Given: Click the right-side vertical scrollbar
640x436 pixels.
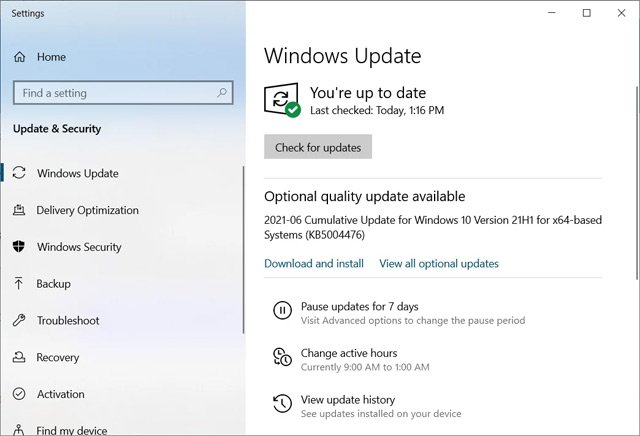Looking at the screenshot, I should [636, 170].
